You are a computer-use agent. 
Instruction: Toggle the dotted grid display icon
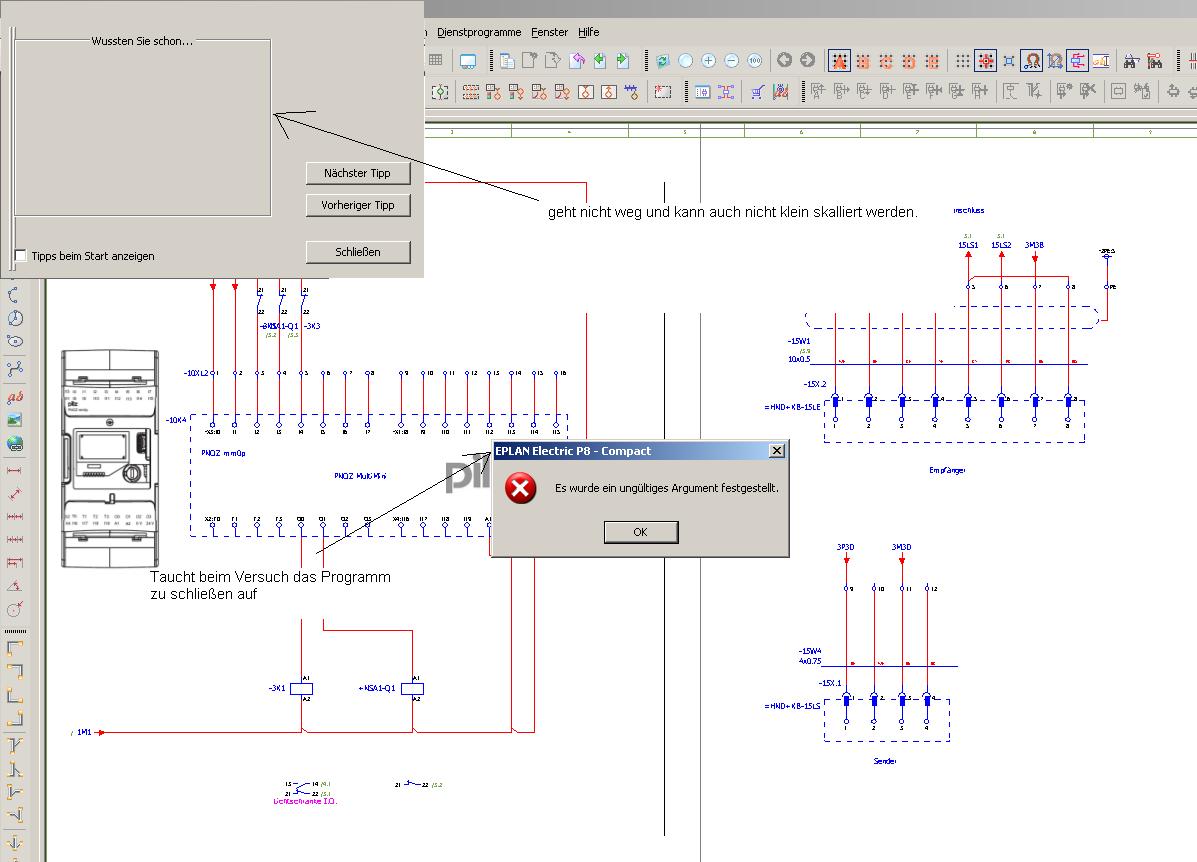coord(963,61)
